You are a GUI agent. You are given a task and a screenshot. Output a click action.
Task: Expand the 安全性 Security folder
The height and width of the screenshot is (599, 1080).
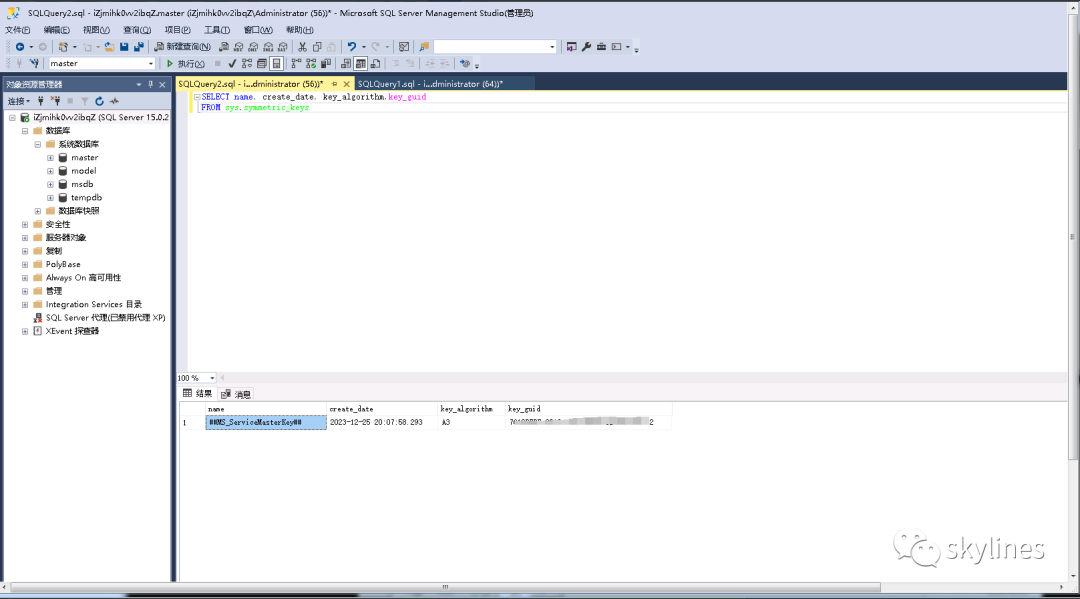(x=25, y=224)
